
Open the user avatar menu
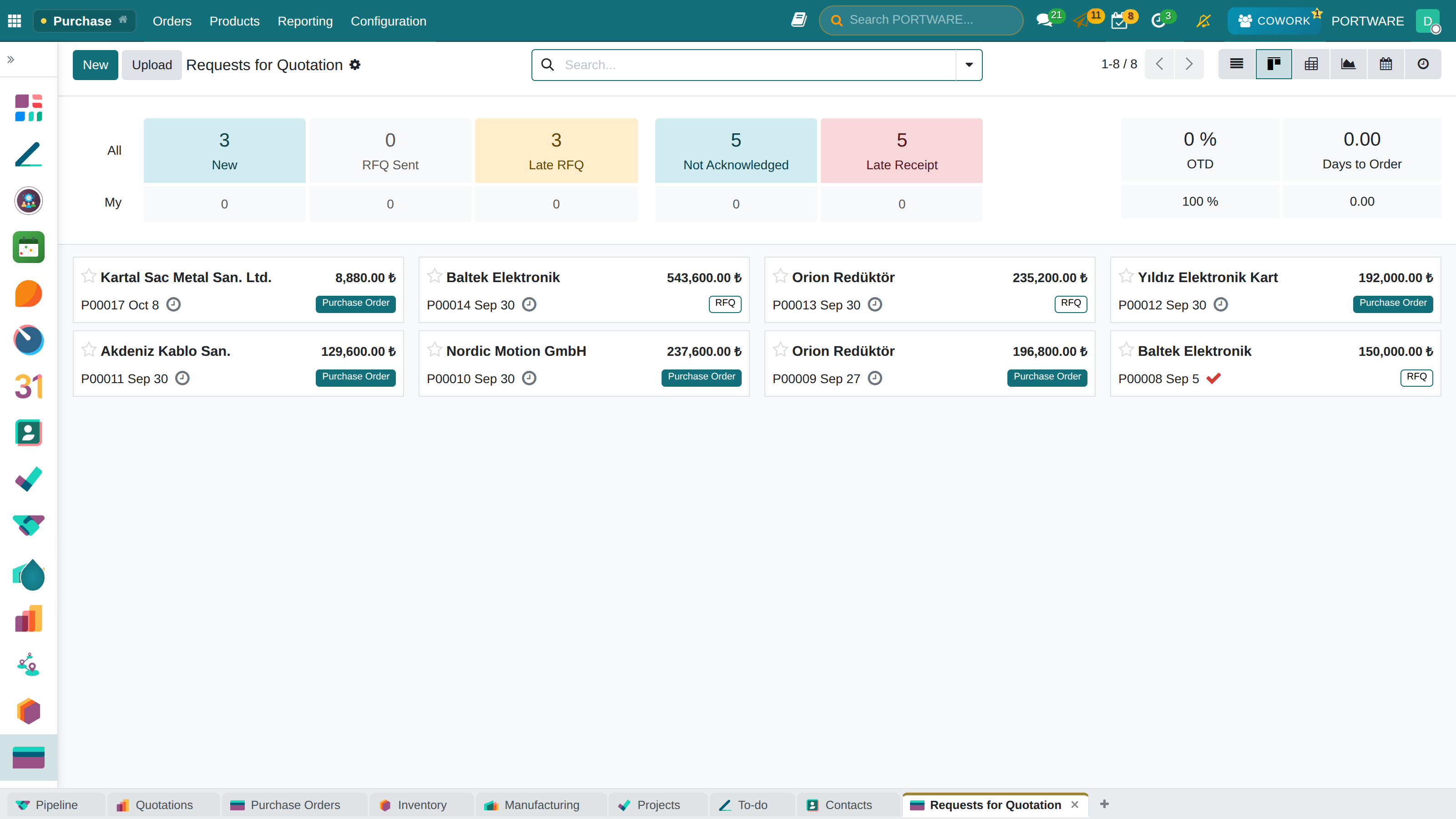click(1428, 21)
